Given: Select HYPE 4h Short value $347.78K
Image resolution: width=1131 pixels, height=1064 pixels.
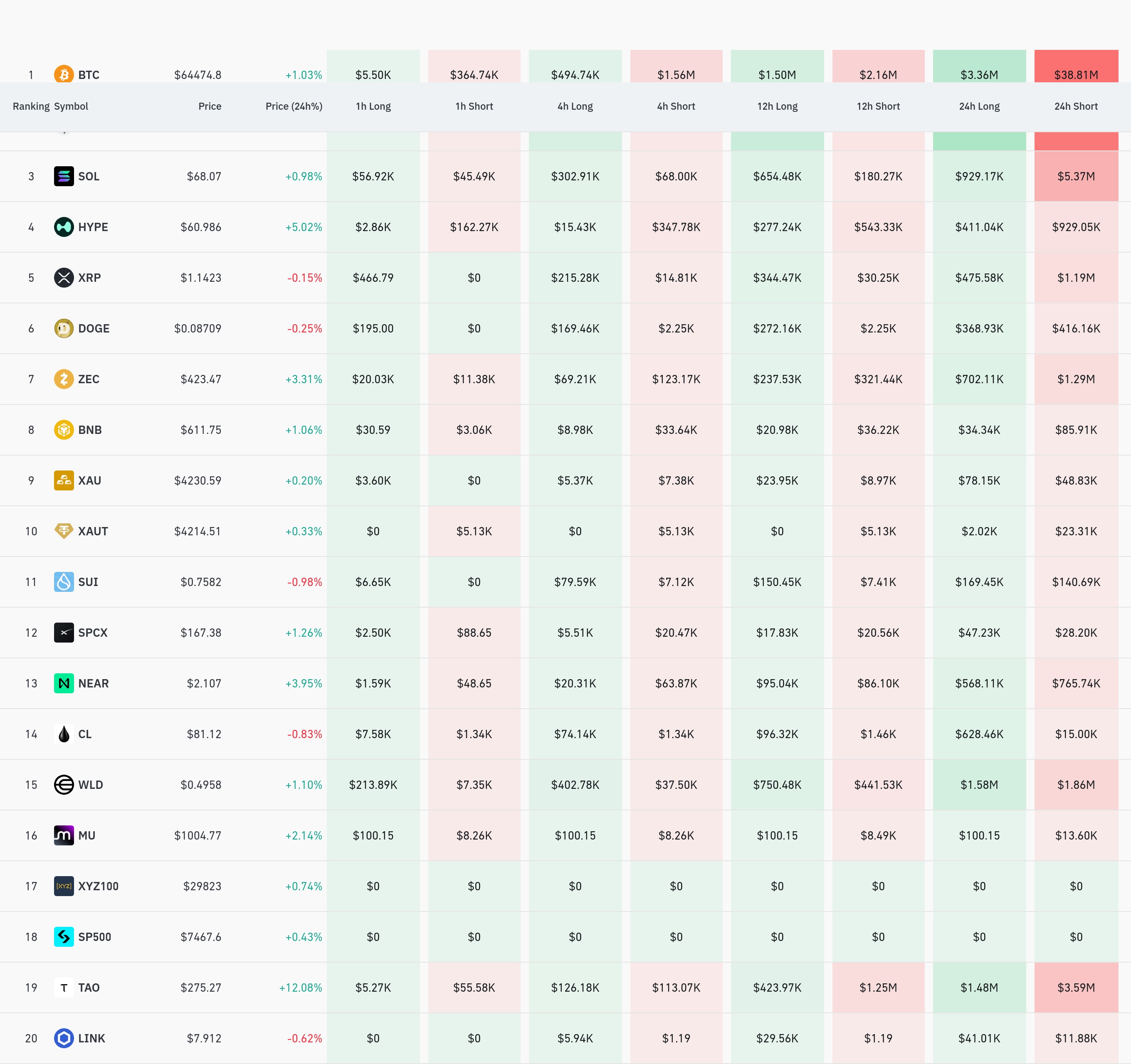Looking at the screenshot, I should coord(677,227).
